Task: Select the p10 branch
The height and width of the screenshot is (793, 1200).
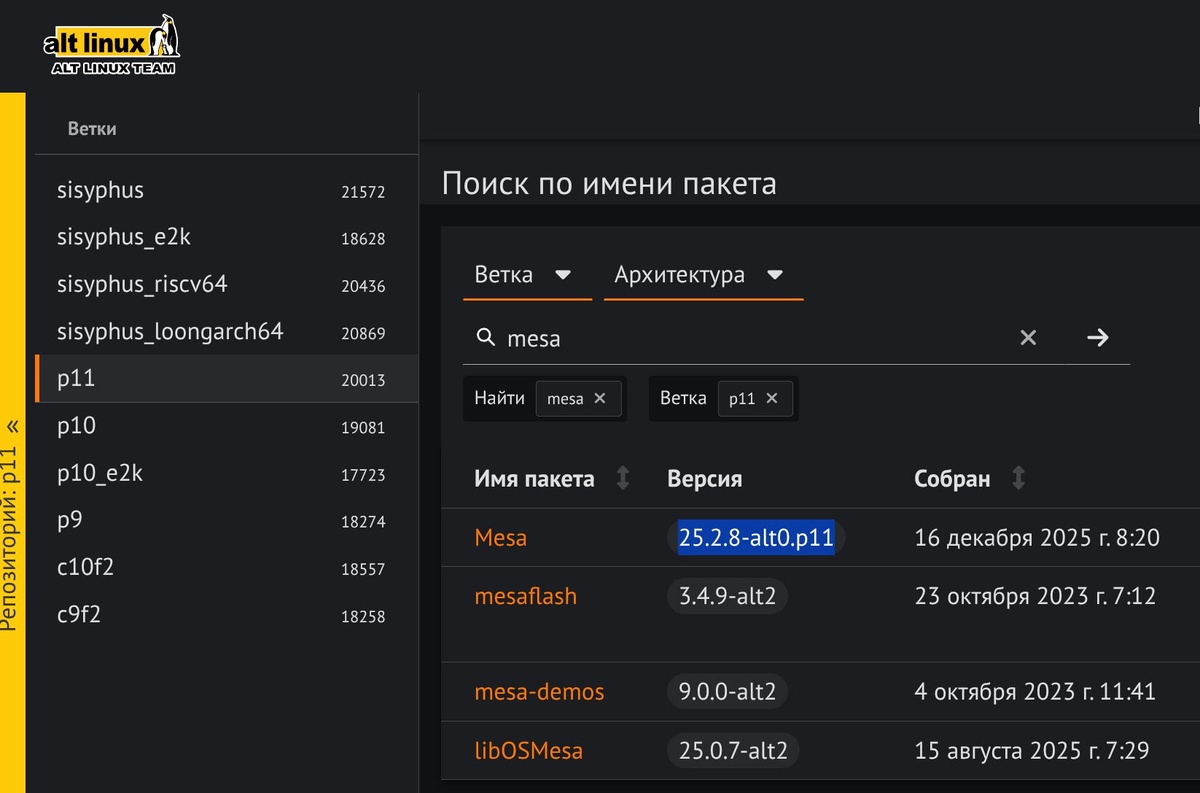Action: tap(76, 426)
